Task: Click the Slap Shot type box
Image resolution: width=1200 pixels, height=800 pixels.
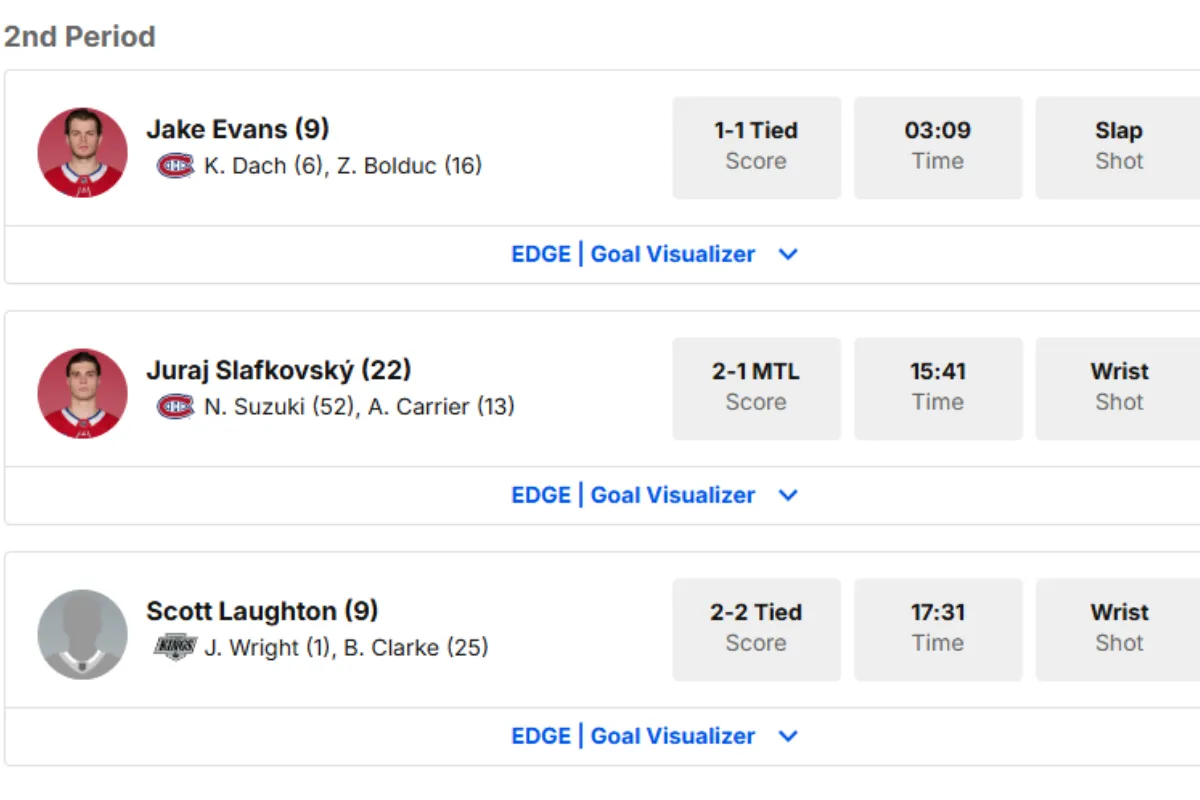Action: tap(1118, 147)
